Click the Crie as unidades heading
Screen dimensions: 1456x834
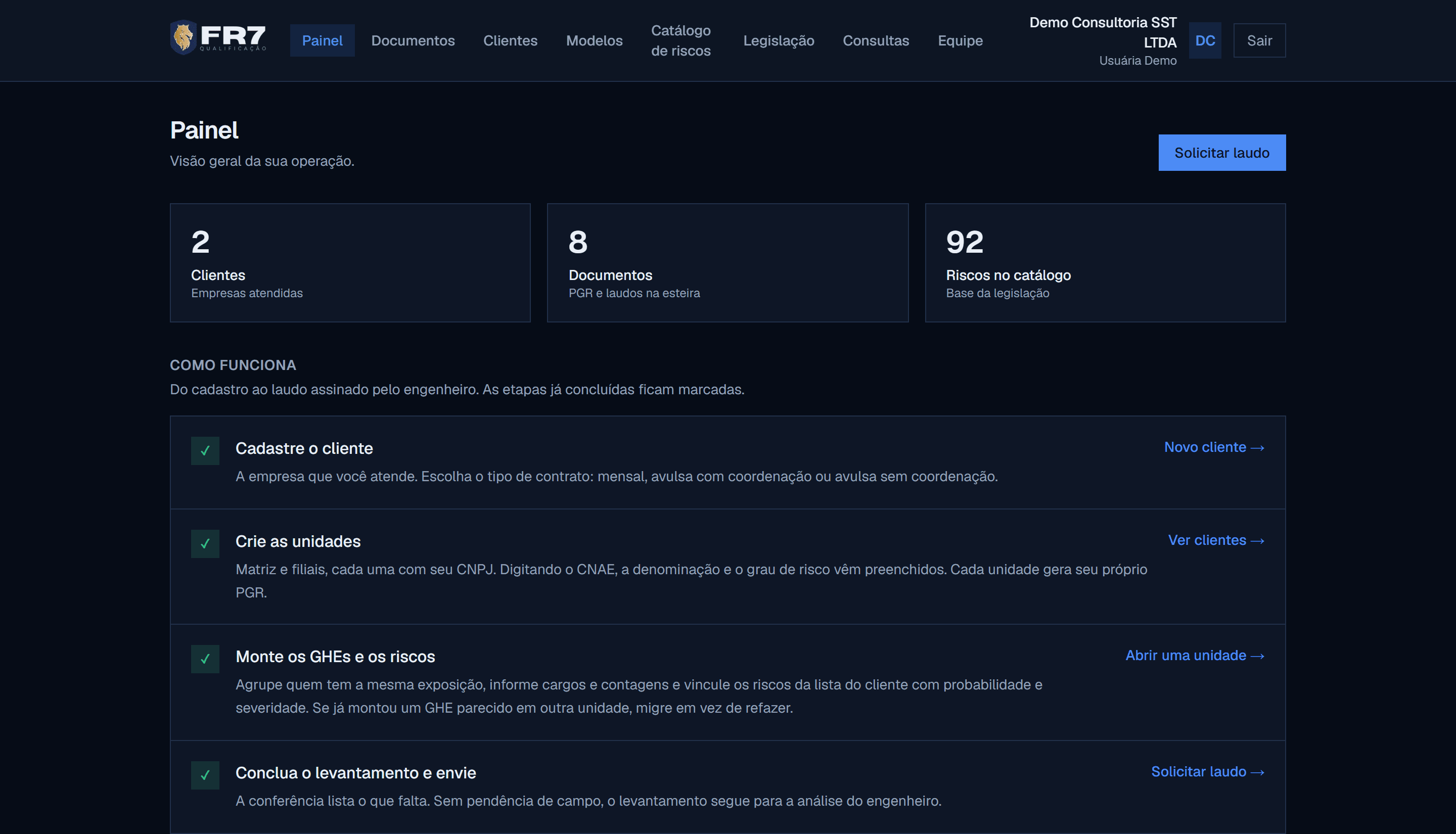coord(298,541)
